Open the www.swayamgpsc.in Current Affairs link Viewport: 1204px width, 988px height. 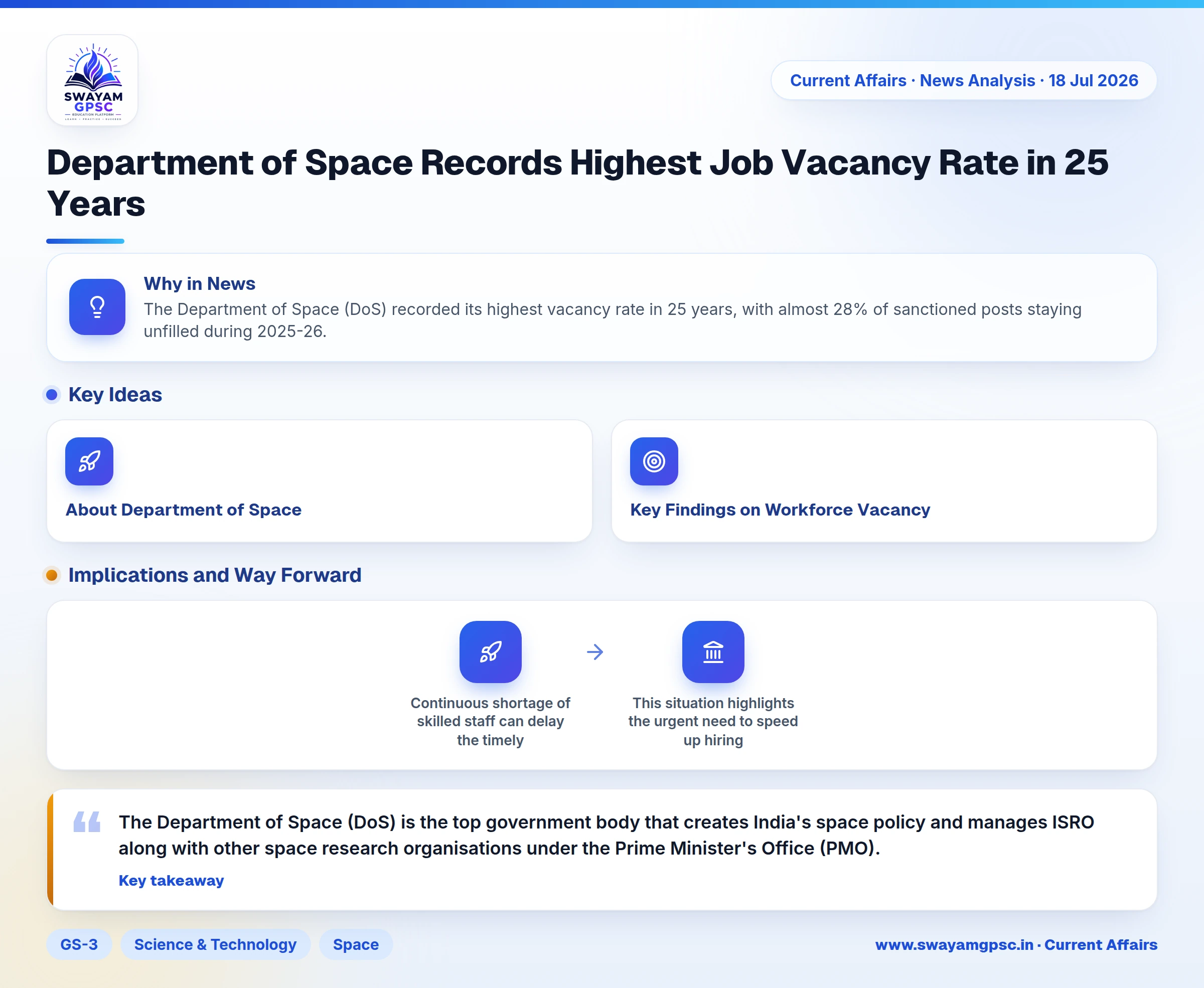pyautogui.click(x=1016, y=945)
